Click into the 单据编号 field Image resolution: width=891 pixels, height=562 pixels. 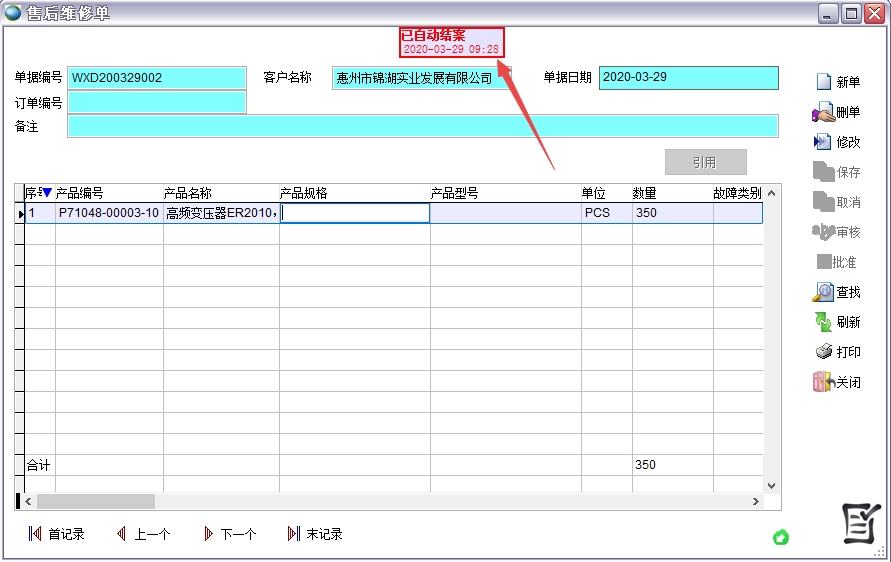[x=156, y=78]
